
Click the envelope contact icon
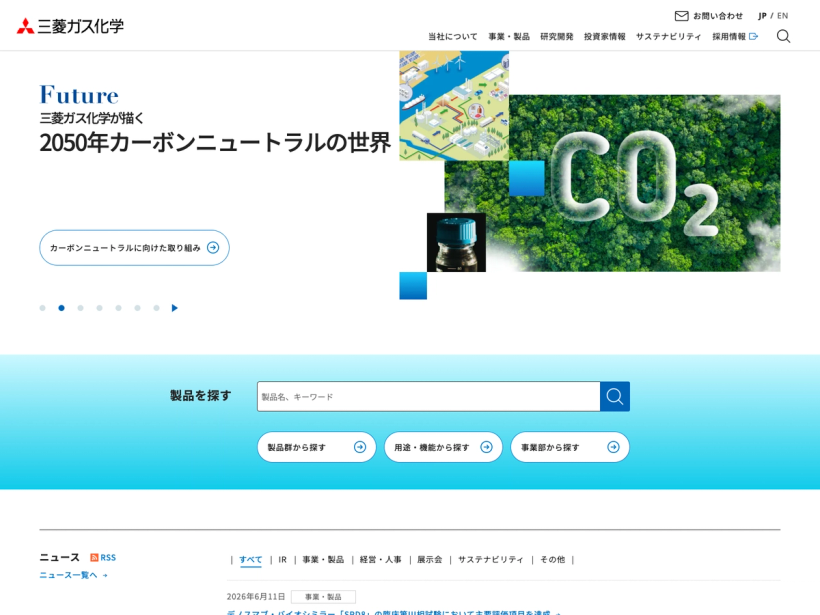681,16
